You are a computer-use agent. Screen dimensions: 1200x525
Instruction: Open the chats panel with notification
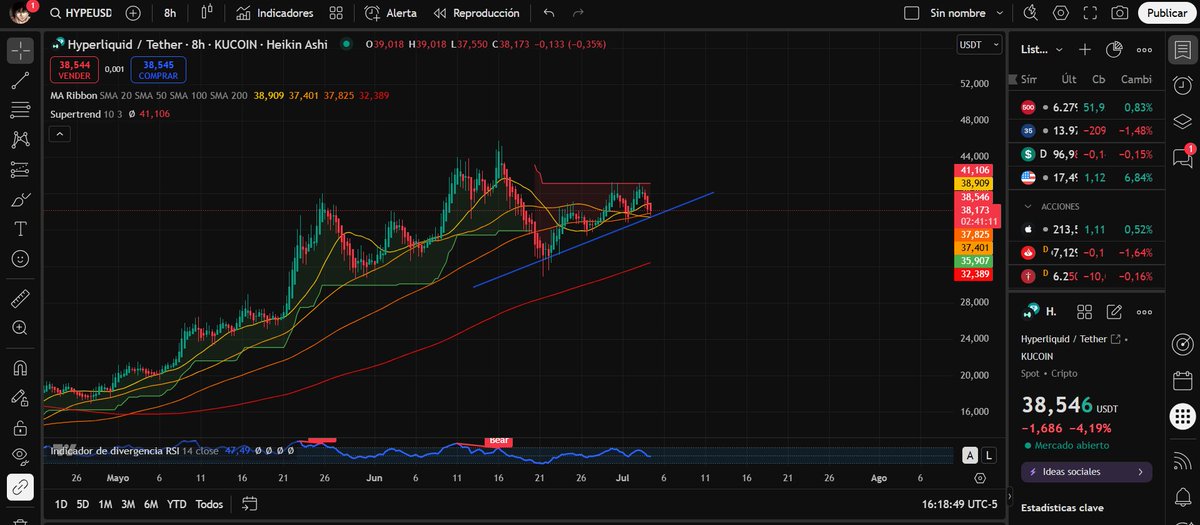[x=1182, y=157]
